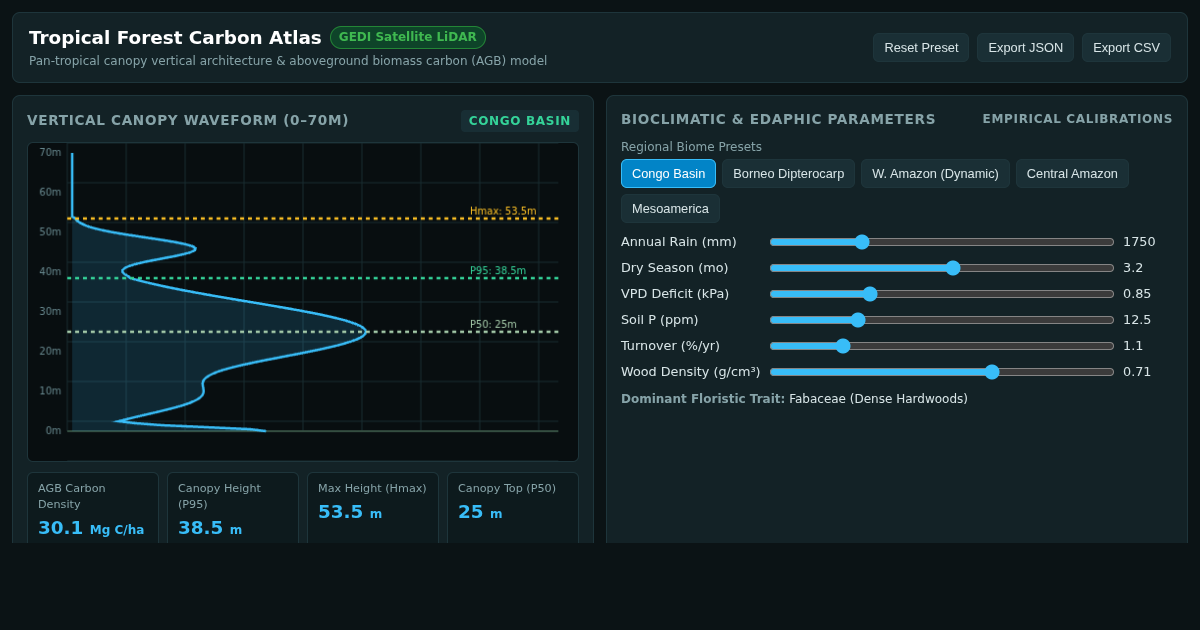This screenshot has width=1200, height=630.
Task: Click the Vertical Canopy Waveform heading
Action: pyautogui.click(x=188, y=120)
